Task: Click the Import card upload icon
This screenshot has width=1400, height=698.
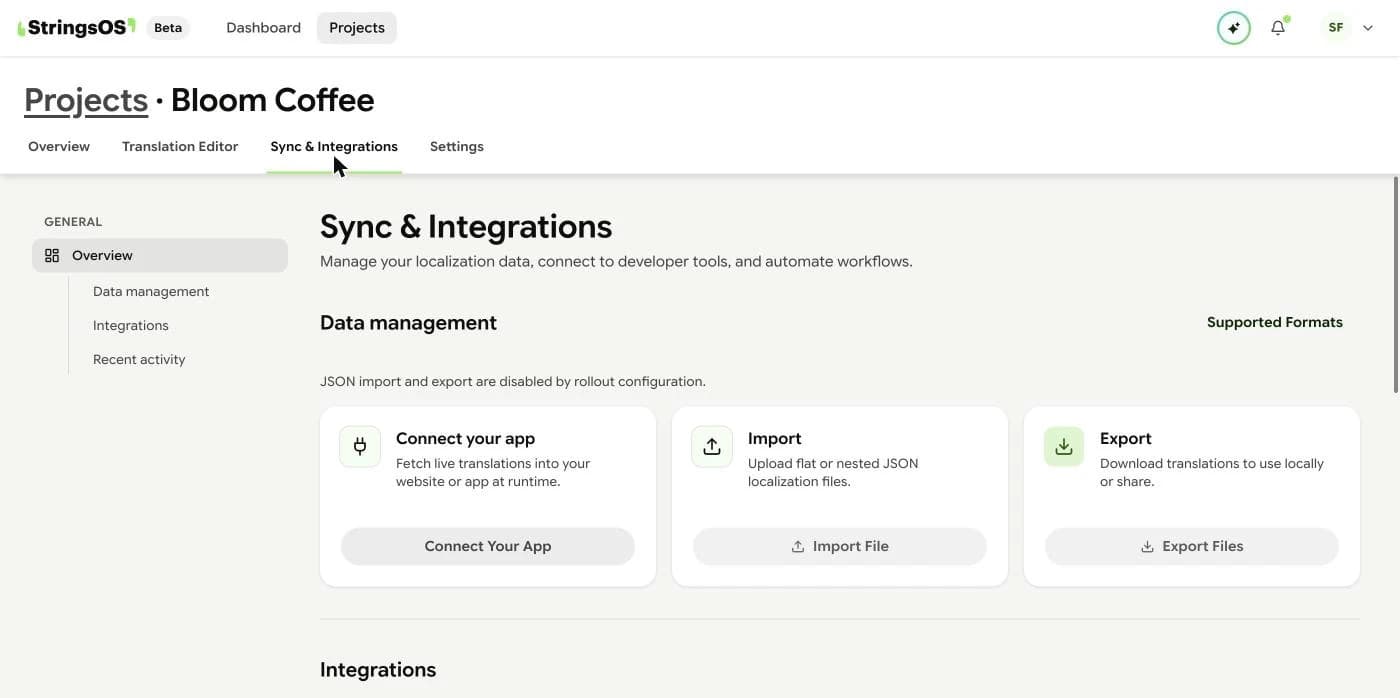Action: tap(712, 447)
